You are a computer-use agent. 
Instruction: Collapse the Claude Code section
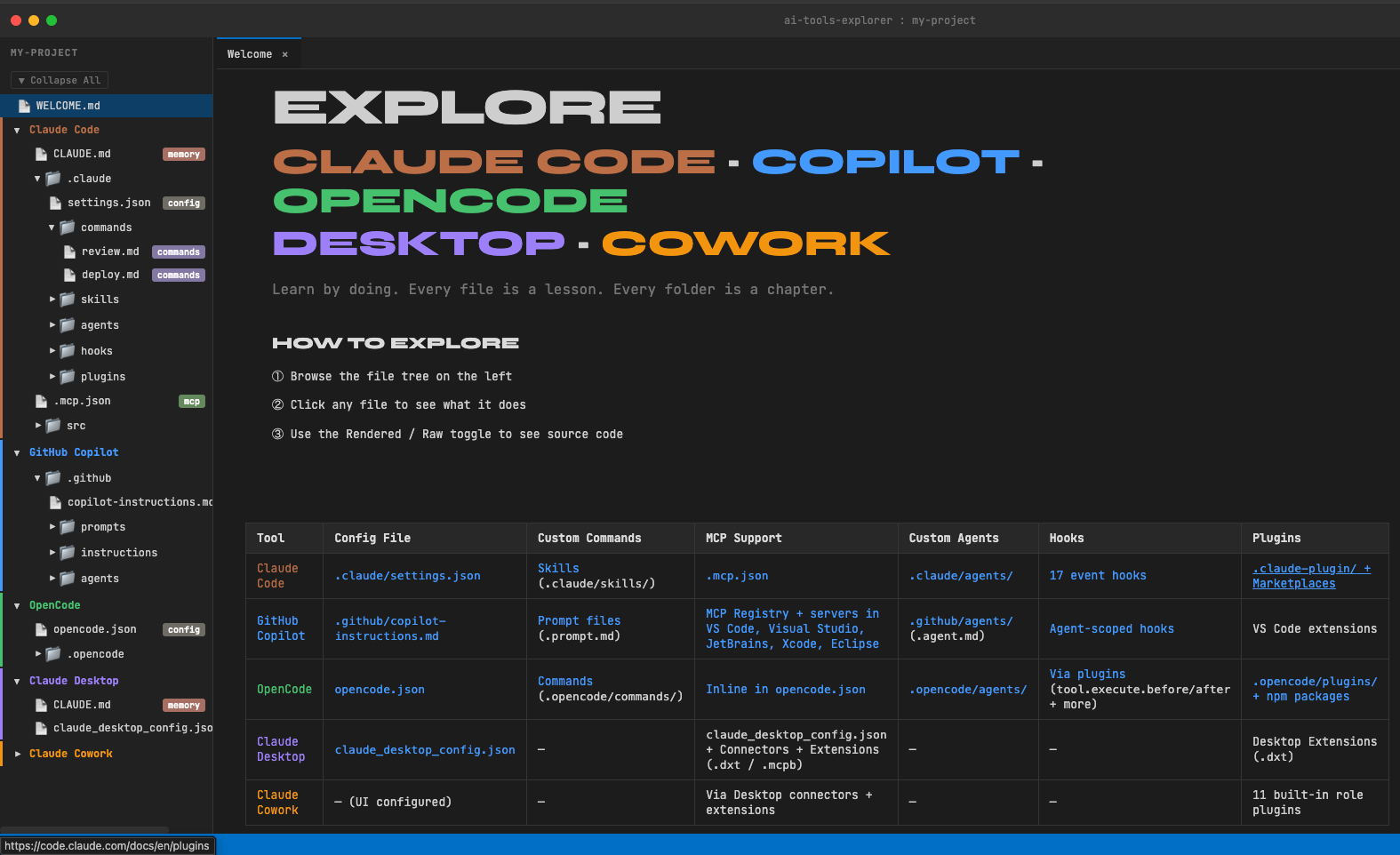17,131
